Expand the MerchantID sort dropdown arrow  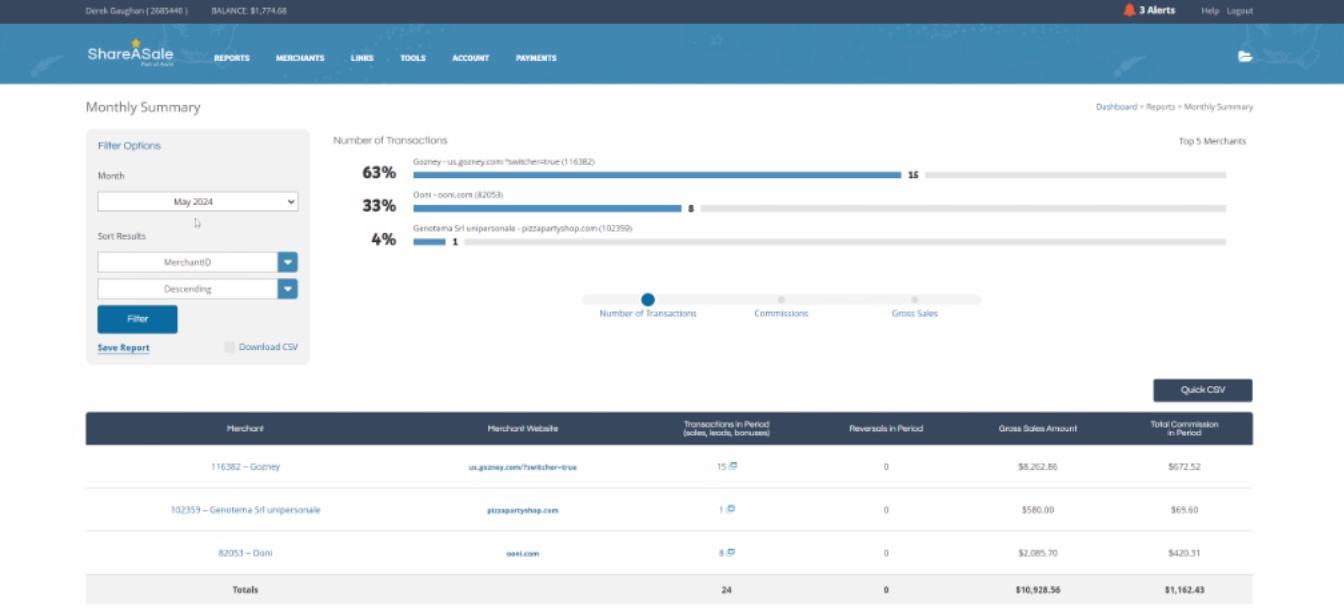click(x=288, y=262)
